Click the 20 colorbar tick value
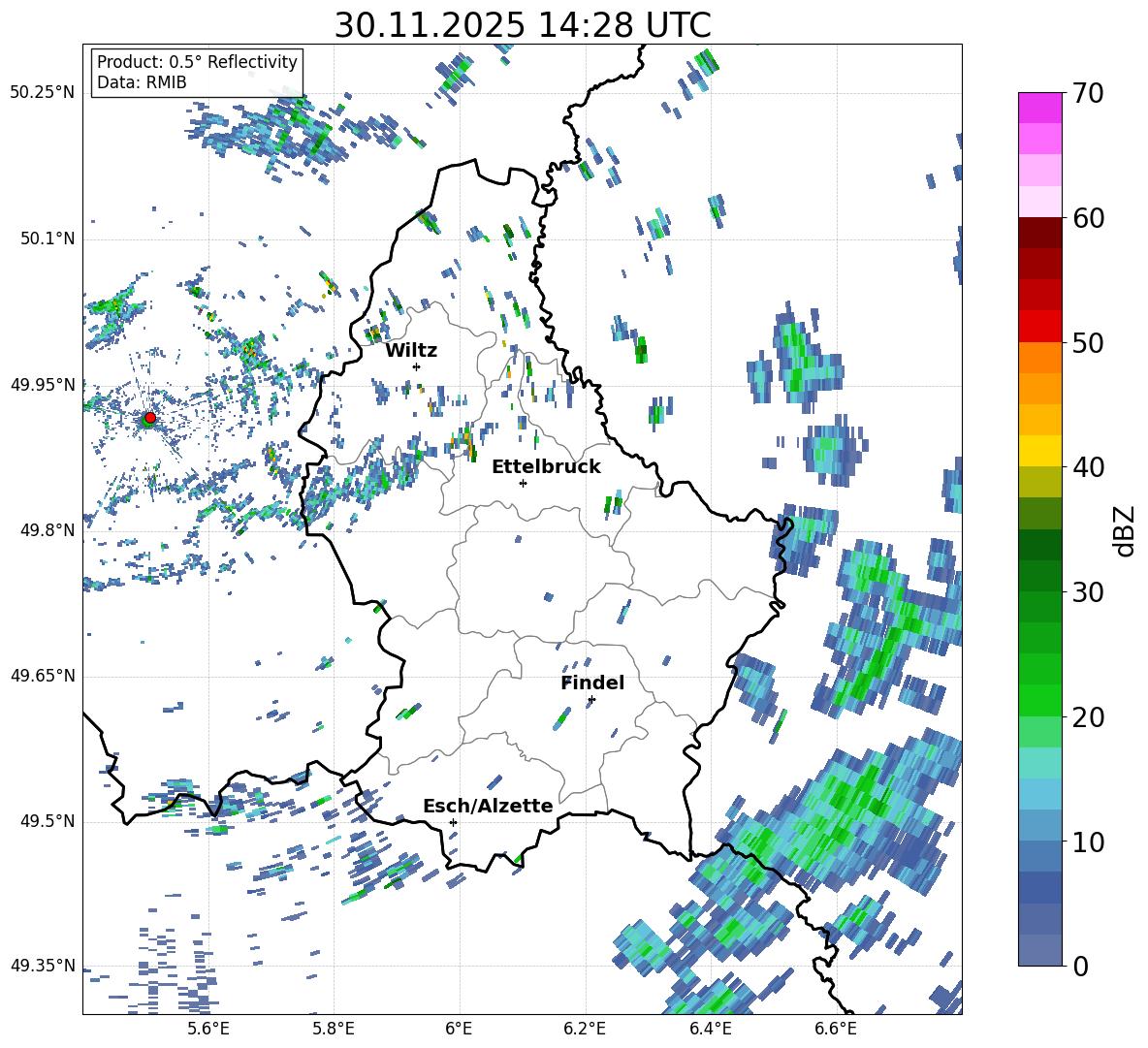The height and width of the screenshot is (1048, 1148). 1088,717
